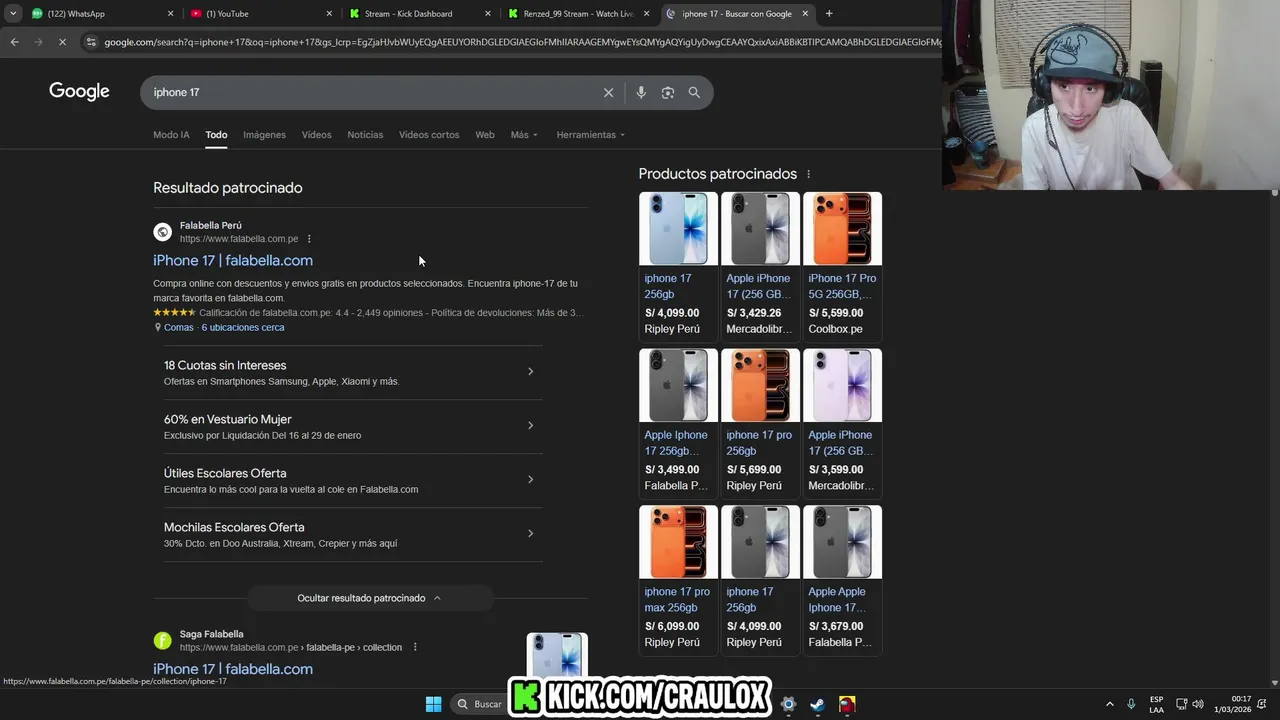Click the magnifier search submit icon
The width and height of the screenshot is (1280, 720).
(694, 92)
